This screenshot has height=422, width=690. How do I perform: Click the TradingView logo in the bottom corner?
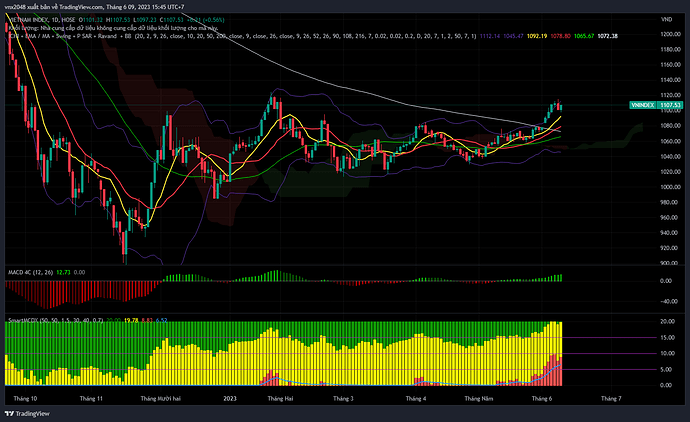[x=28, y=412]
